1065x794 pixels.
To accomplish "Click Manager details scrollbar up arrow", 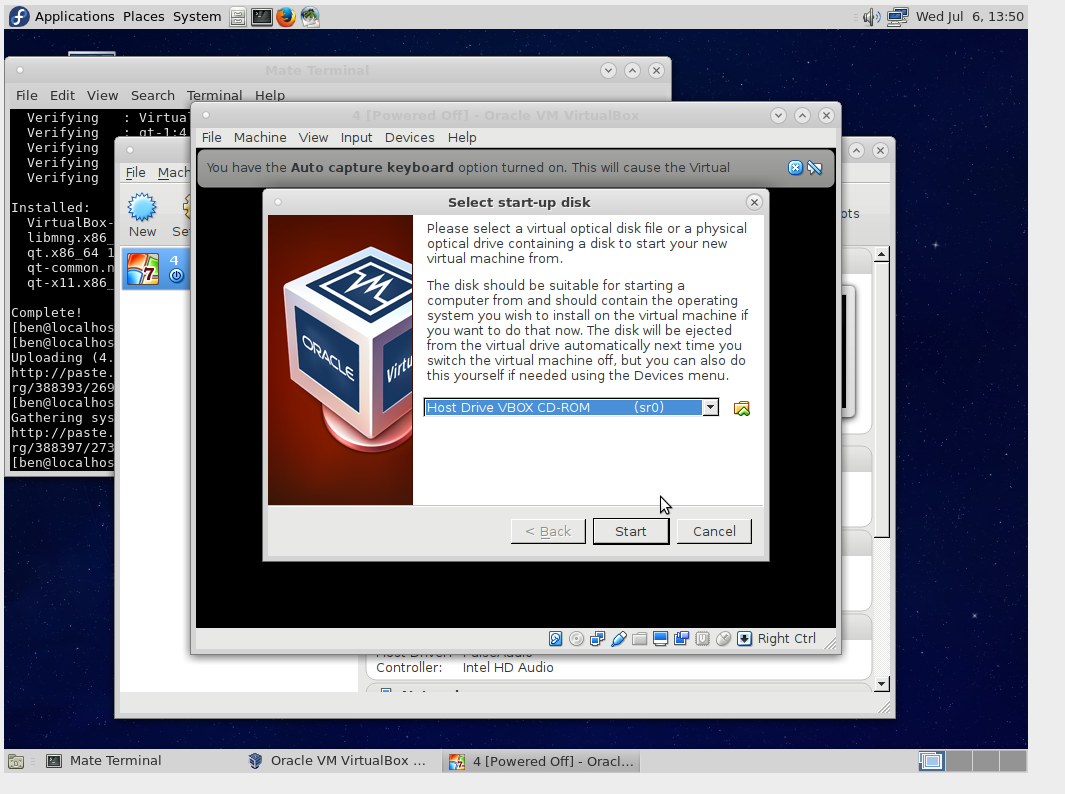I will (x=882, y=255).
